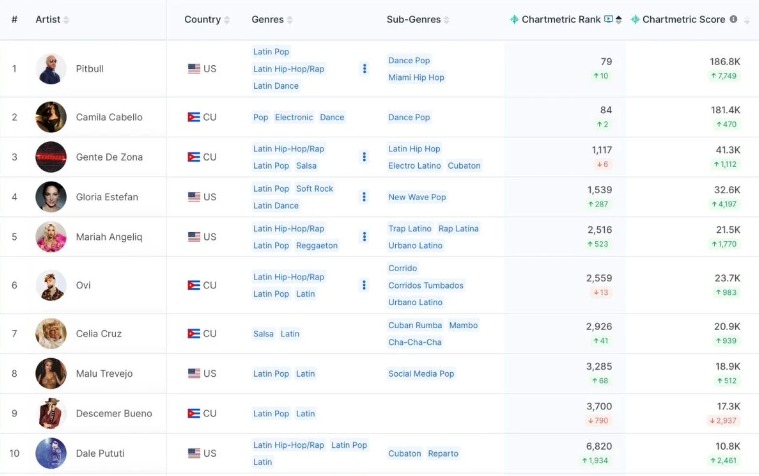
Task: Open Pitbull's artist name link
Action: tap(90, 69)
